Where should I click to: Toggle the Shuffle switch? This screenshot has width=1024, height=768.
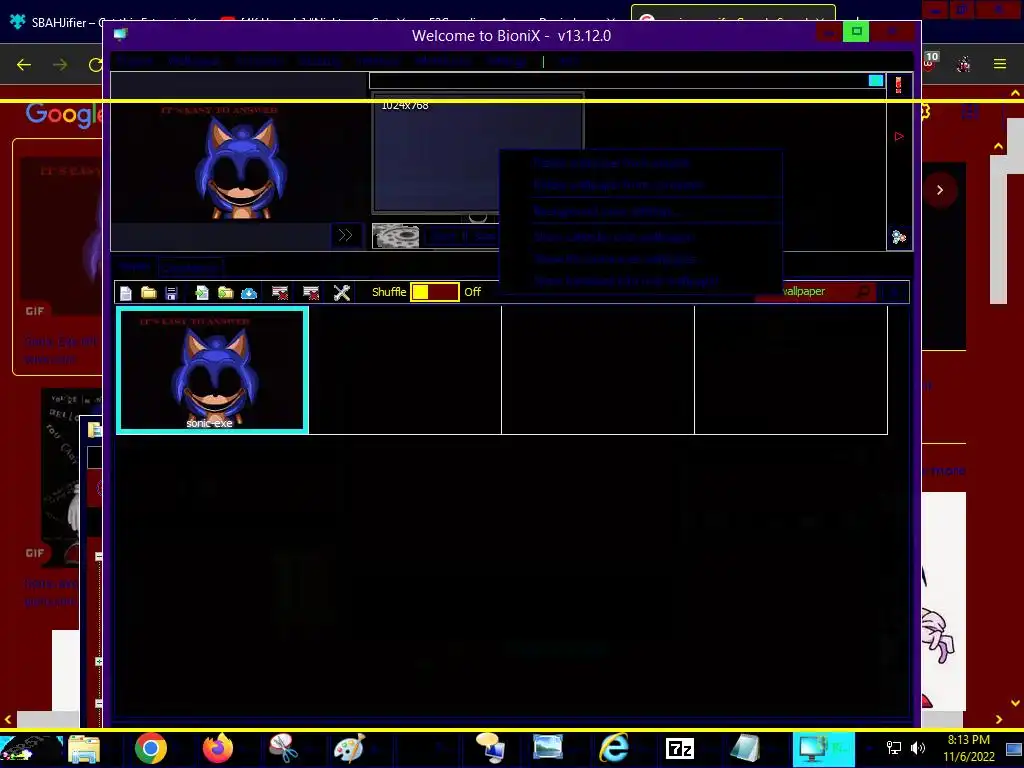(434, 292)
